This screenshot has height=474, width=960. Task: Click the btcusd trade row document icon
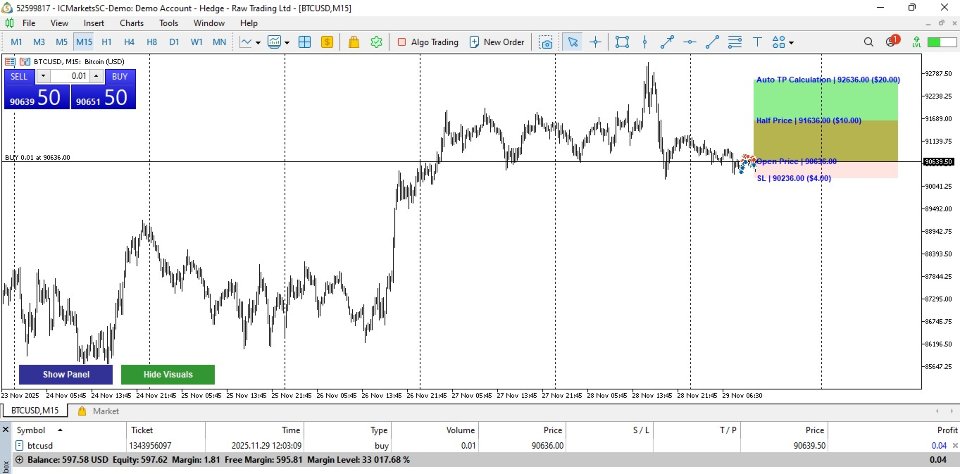(20, 445)
